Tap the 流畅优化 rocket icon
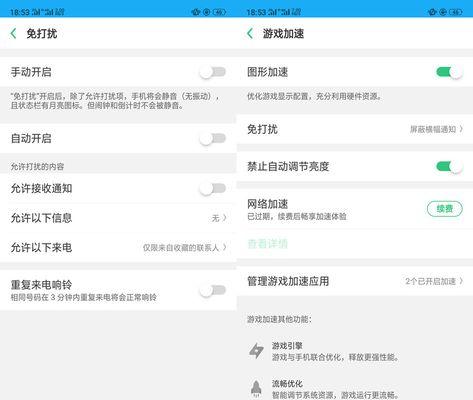Image resolution: width=473 pixels, height=400 pixels. pyautogui.click(x=256, y=388)
